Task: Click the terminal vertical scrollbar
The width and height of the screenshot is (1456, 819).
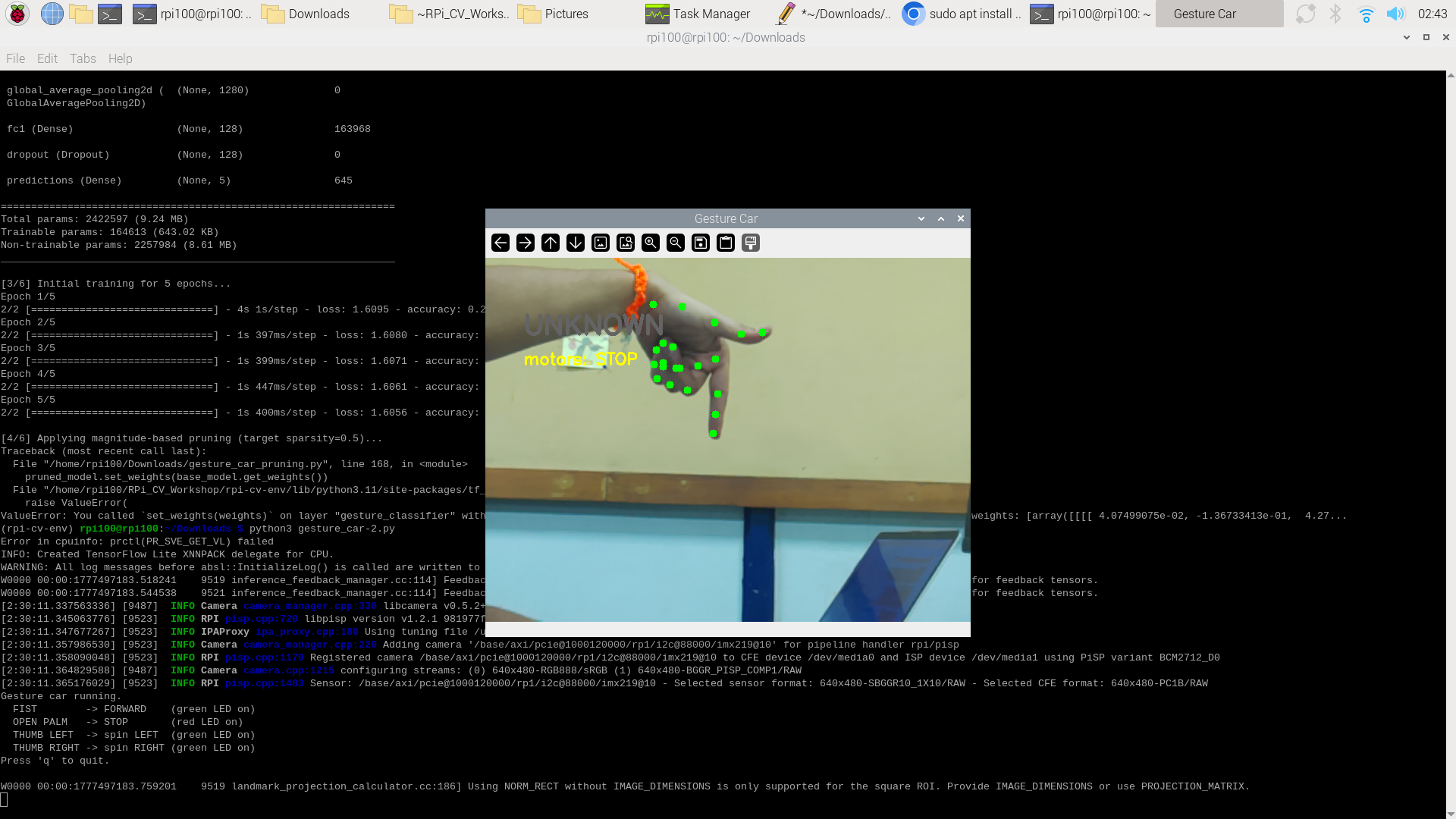Action: pos(1451,445)
